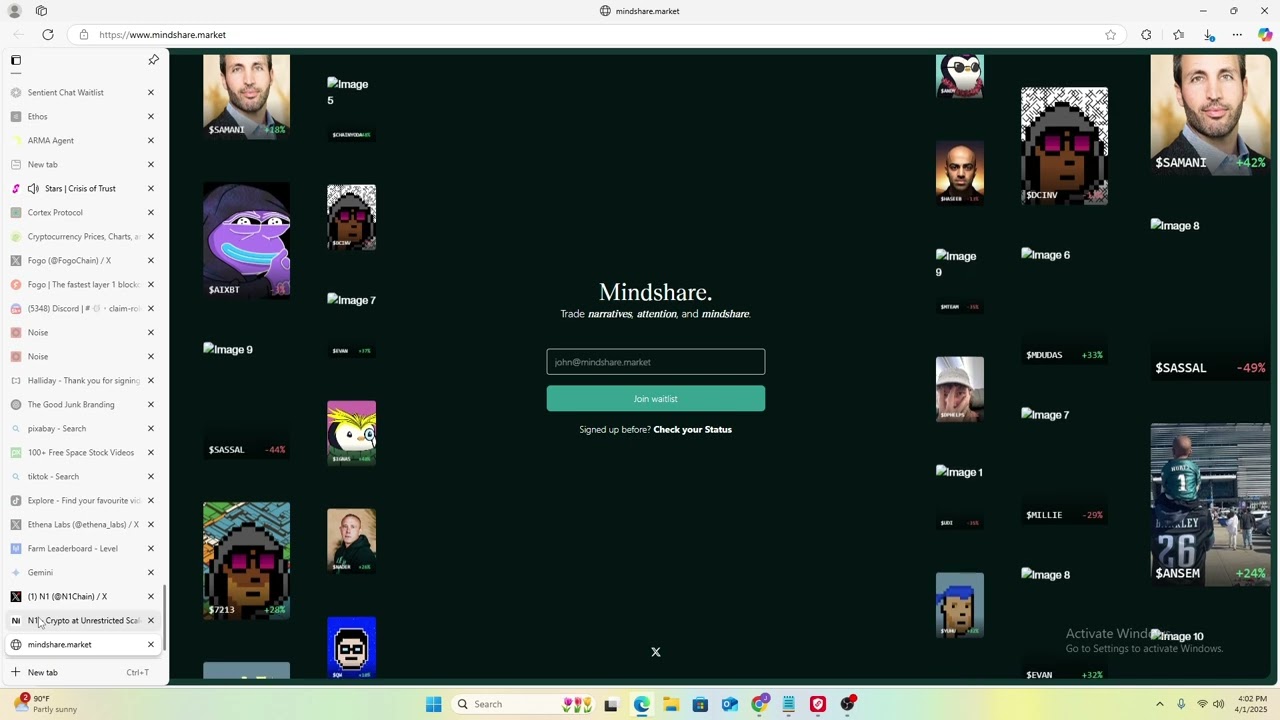Close the mindshare.market tab
1280x720 pixels.
coord(151,644)
